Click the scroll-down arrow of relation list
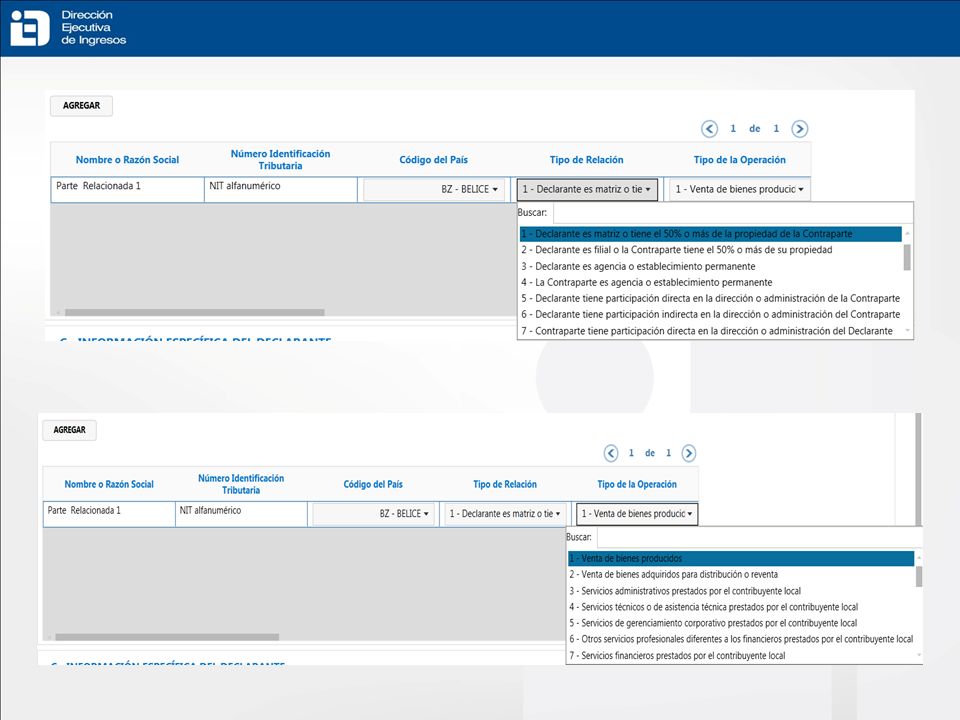 coord(907,331)
